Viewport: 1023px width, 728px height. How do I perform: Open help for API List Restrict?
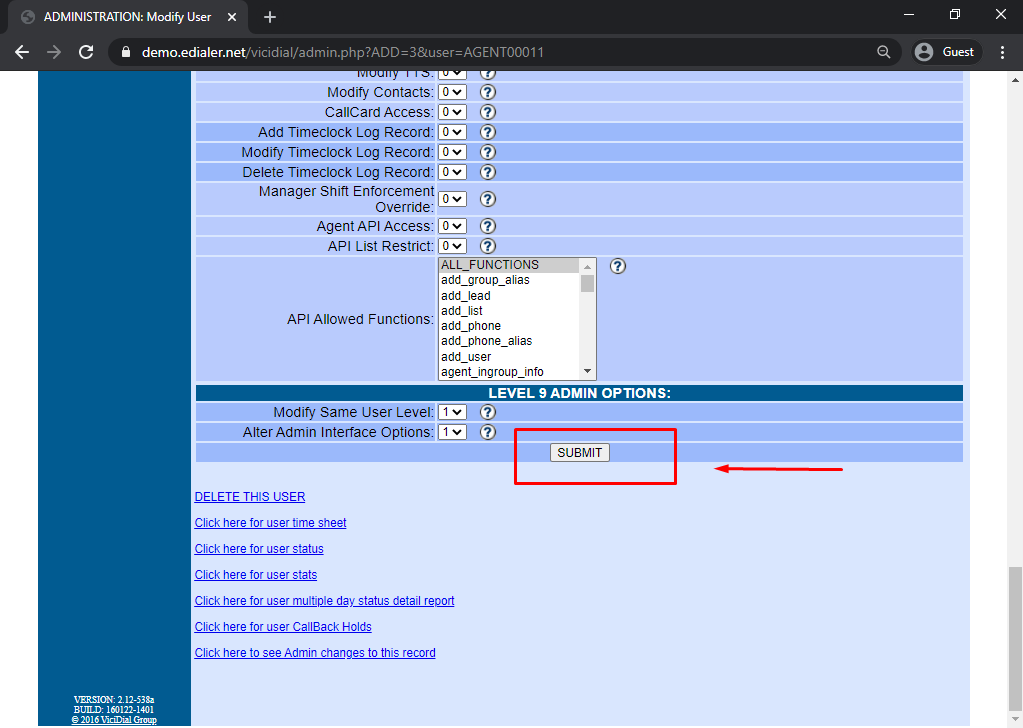click(487, 246)
